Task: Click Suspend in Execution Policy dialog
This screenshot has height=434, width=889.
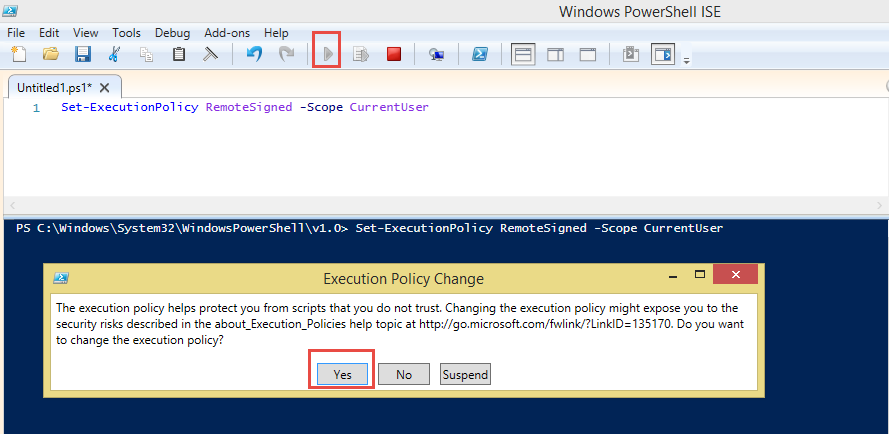Action: coord(465,374)
